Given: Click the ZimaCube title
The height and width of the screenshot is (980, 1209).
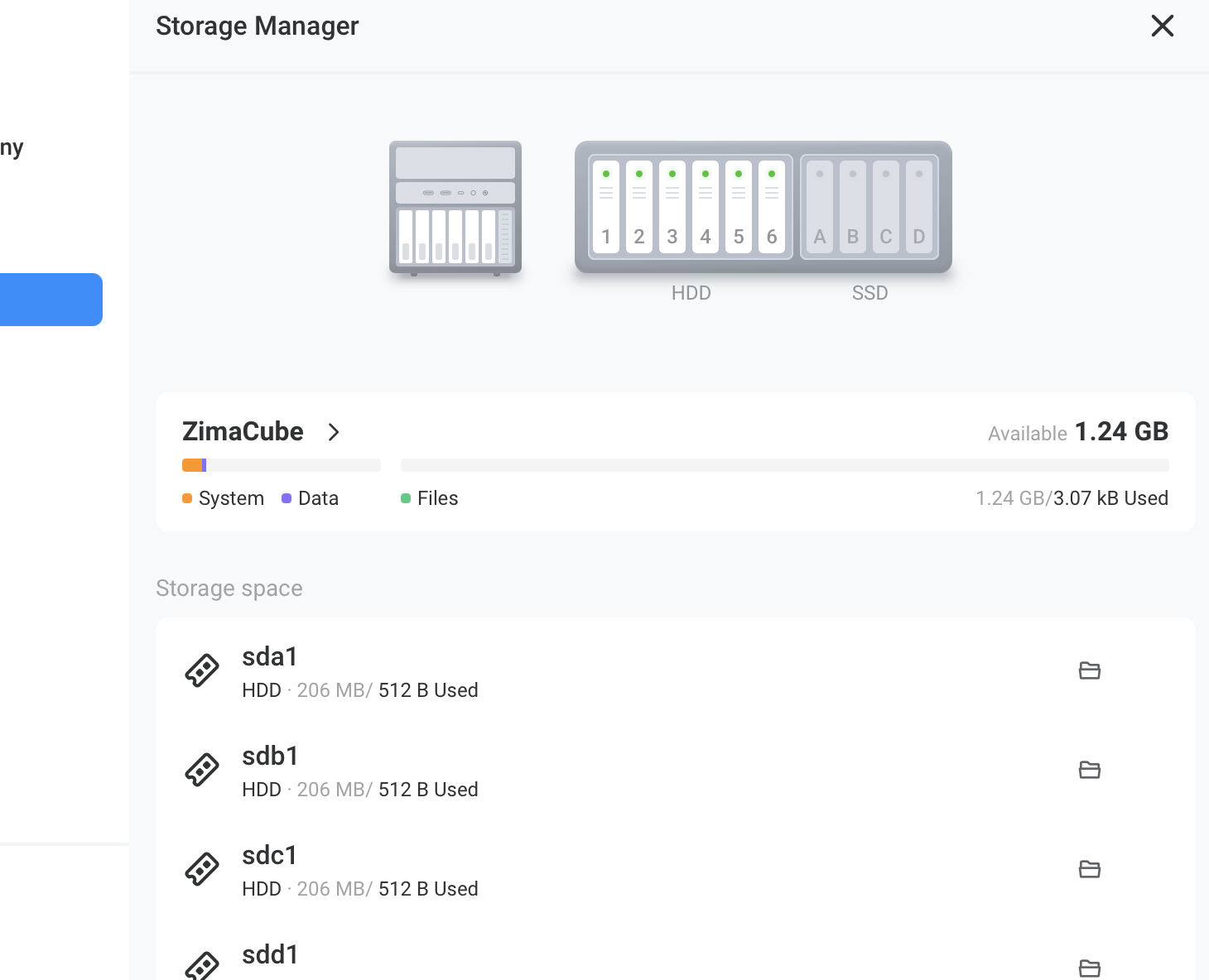Looking at the screenshot, I should (243, 431).
